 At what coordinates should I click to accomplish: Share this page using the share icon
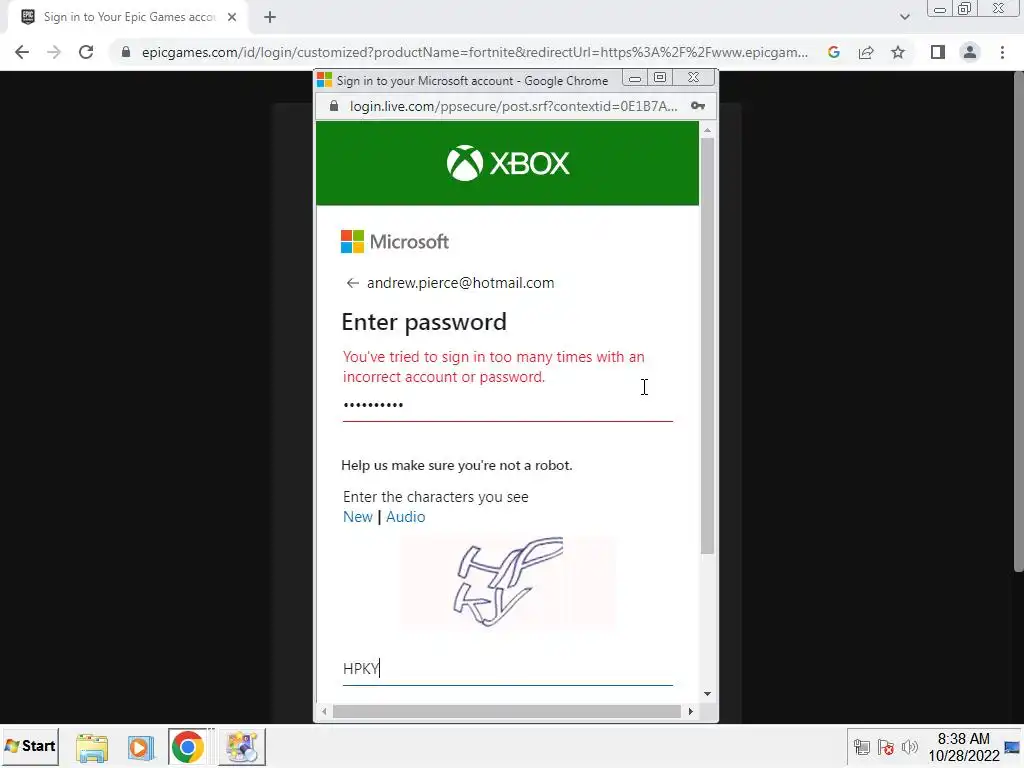(866, 52)
